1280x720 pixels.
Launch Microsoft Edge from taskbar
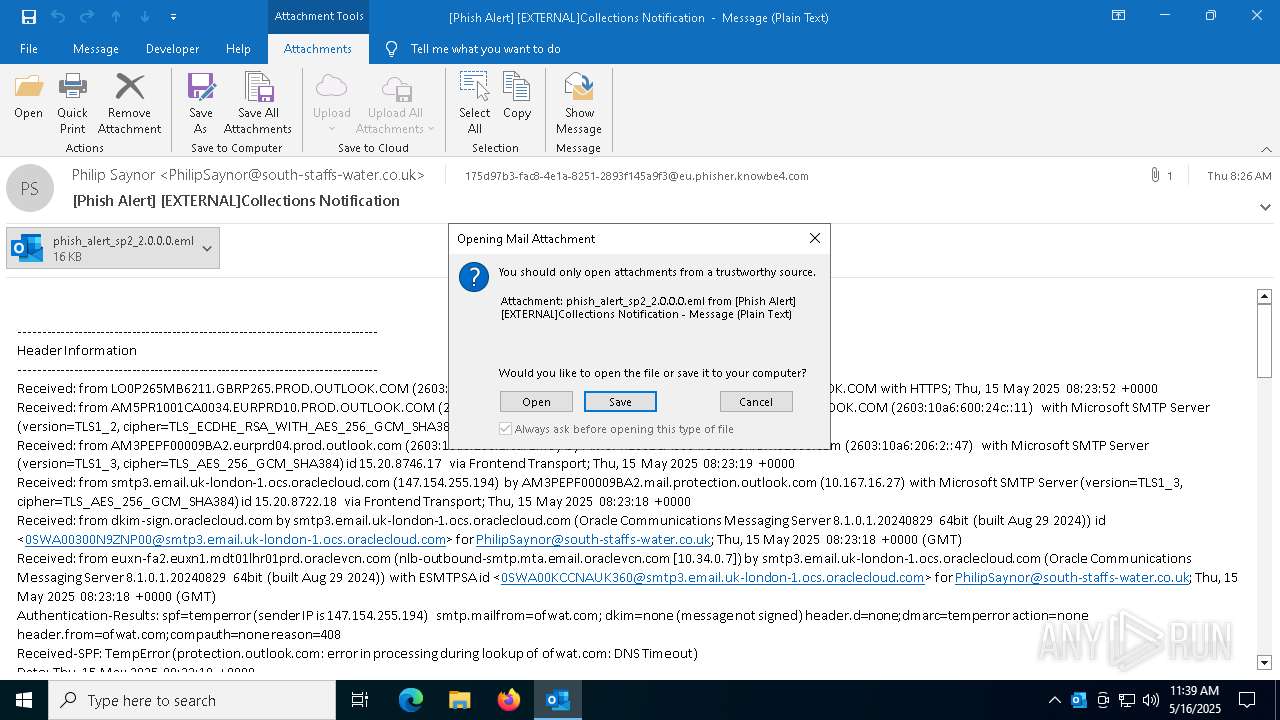click(411, 700)
